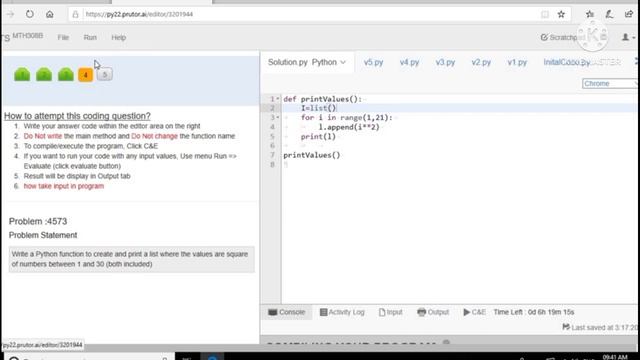Open the Chrome theme dropdown

(610, 83)
